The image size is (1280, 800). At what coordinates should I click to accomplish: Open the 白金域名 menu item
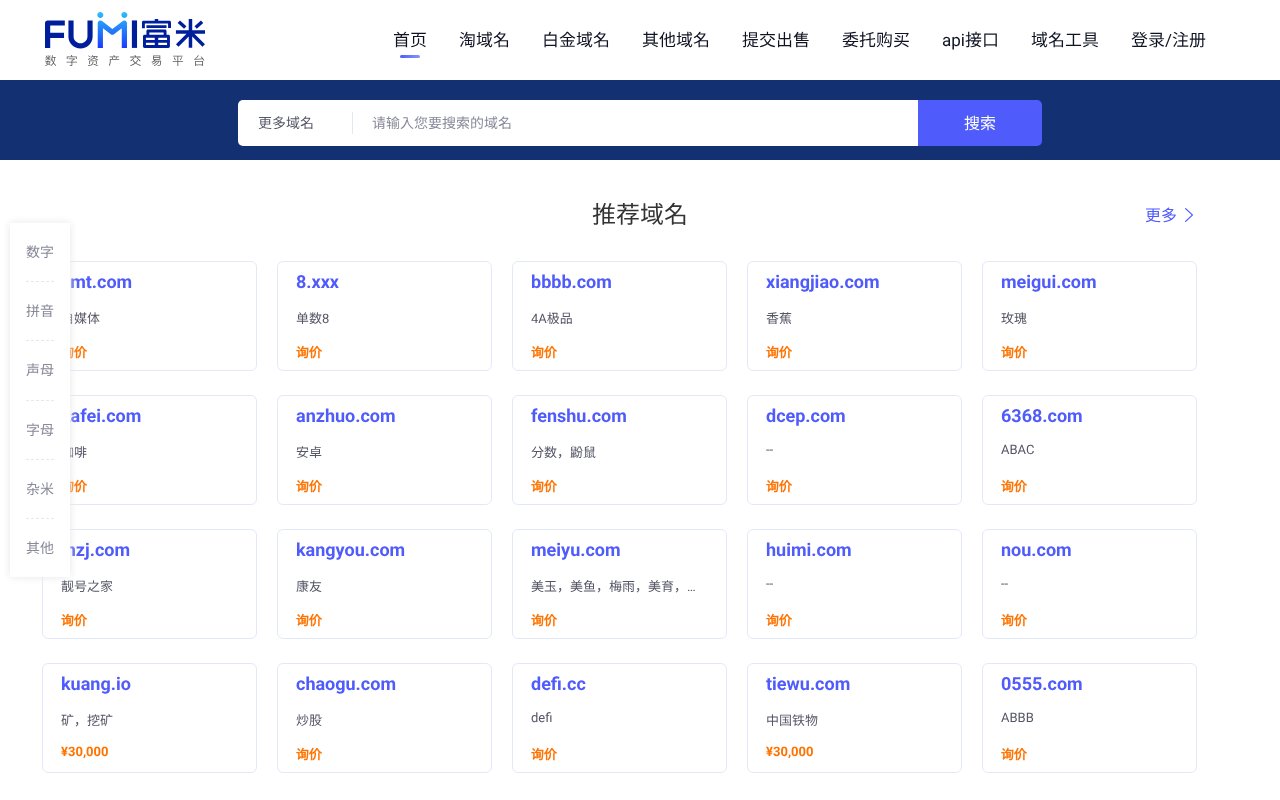coord(575,40)
